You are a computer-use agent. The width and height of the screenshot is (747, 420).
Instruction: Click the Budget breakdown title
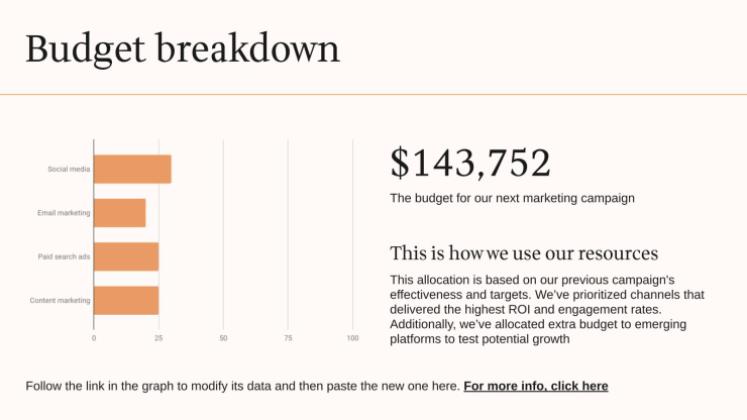182,49
